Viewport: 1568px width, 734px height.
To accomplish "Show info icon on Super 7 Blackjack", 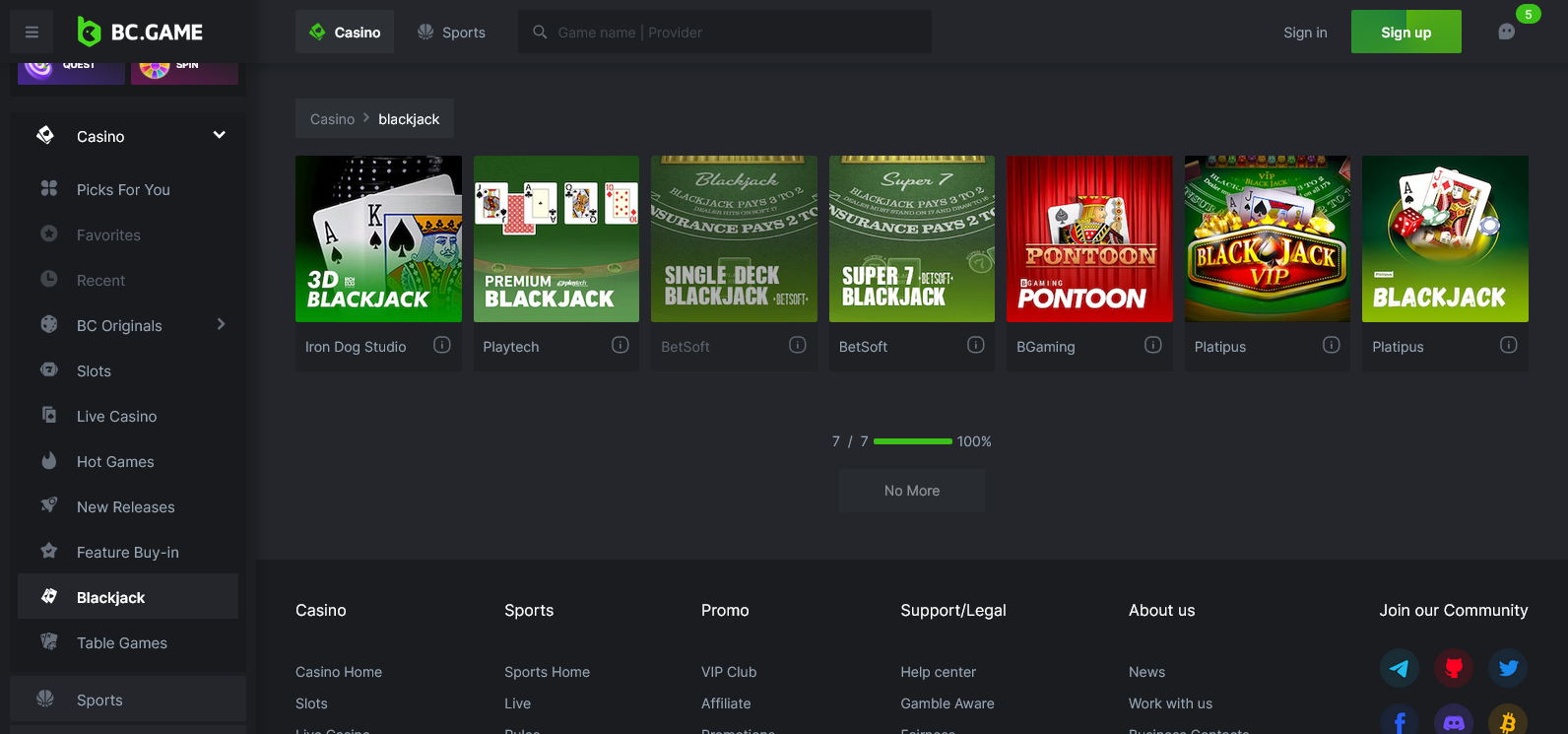I will (x=976, y=345).
